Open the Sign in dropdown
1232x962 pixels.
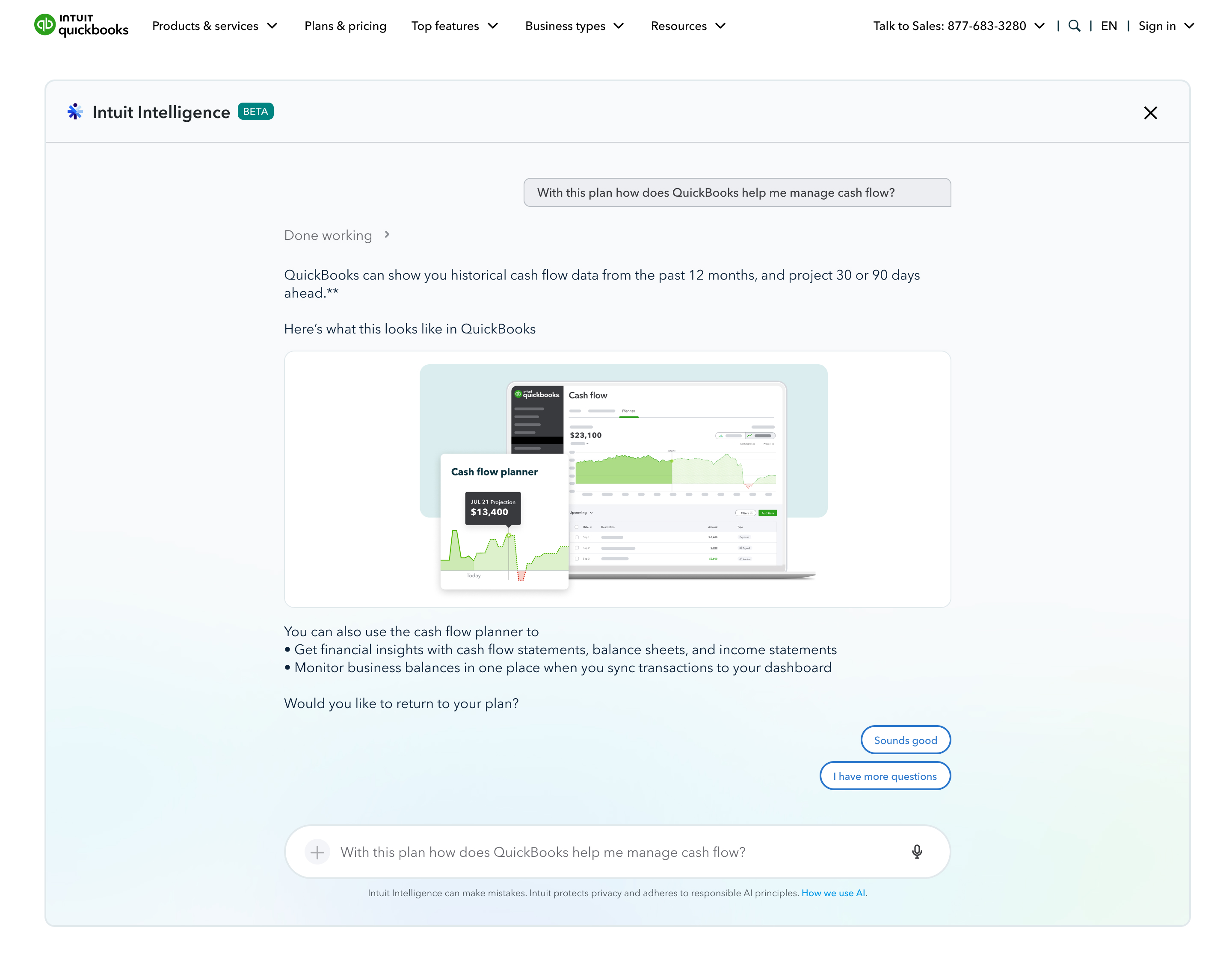(1166, 26)
